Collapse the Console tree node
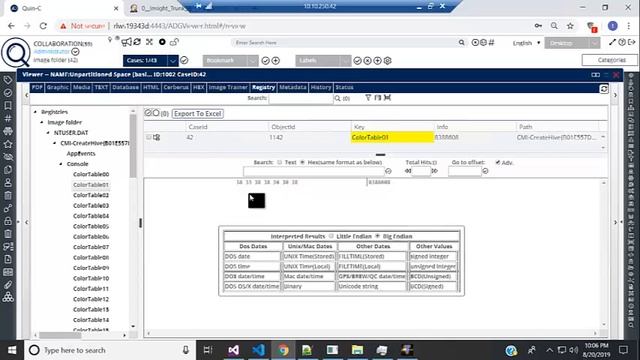The width and height of the screenshot is (640, 360). coord(61,164)
